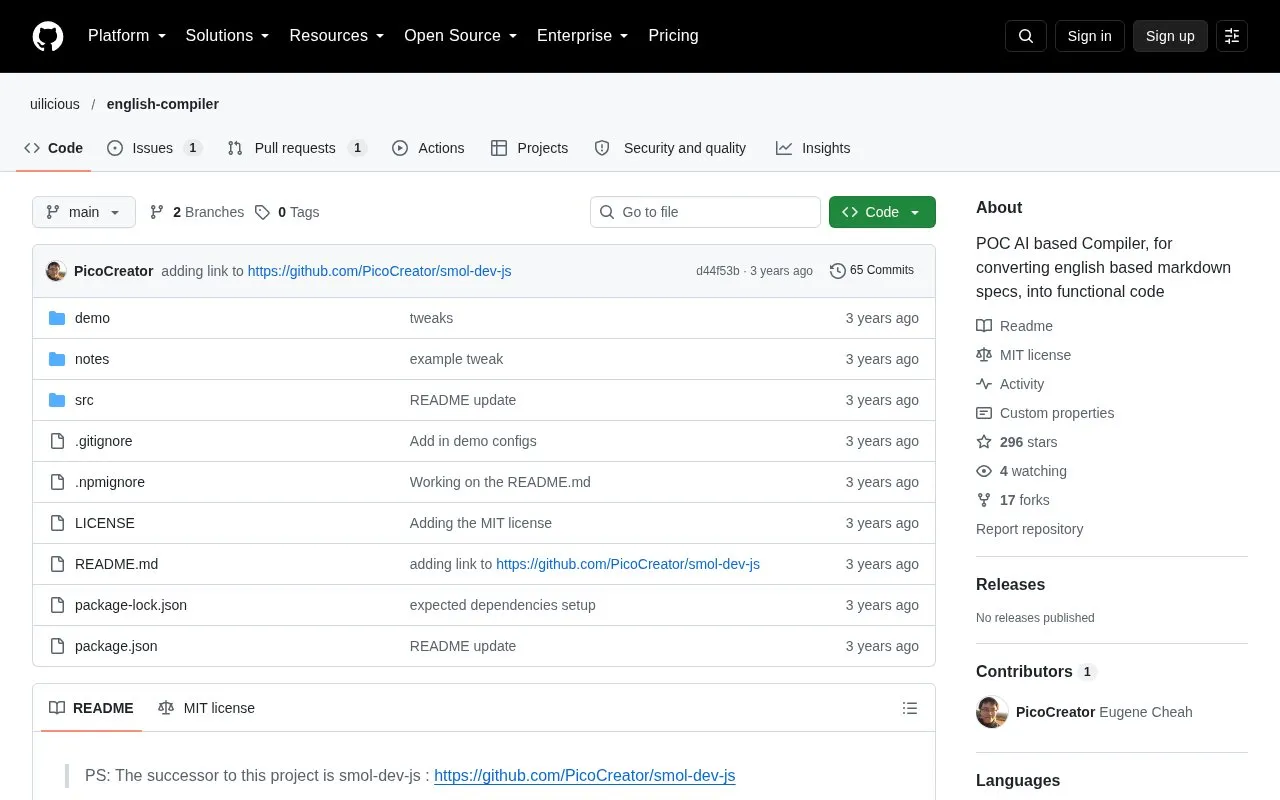Click the Sign up button
This screenshot has height=800, width=1280.
point(1170,36)
